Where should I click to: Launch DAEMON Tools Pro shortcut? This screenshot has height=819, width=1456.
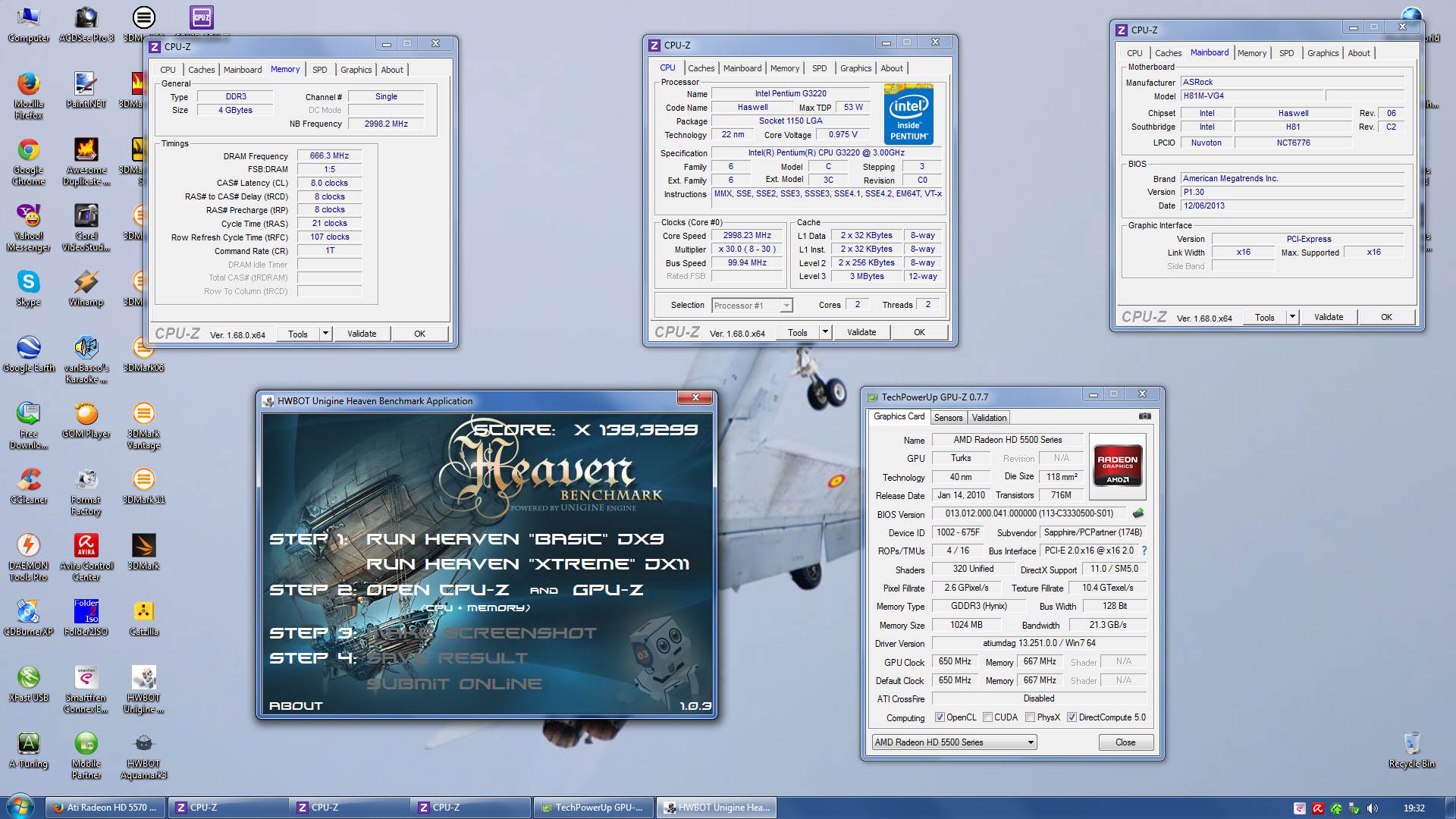28,557
